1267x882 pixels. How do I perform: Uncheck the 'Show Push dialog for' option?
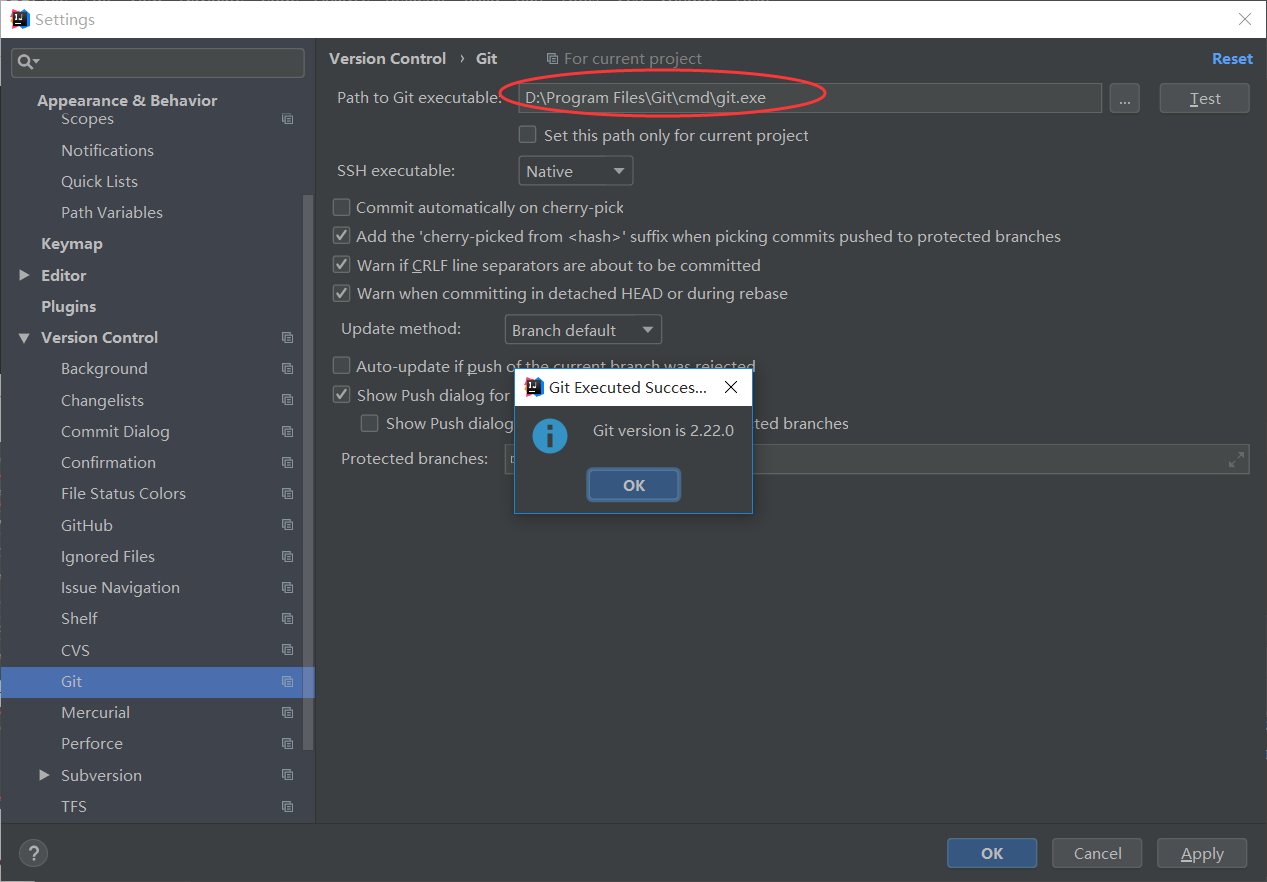341,395
